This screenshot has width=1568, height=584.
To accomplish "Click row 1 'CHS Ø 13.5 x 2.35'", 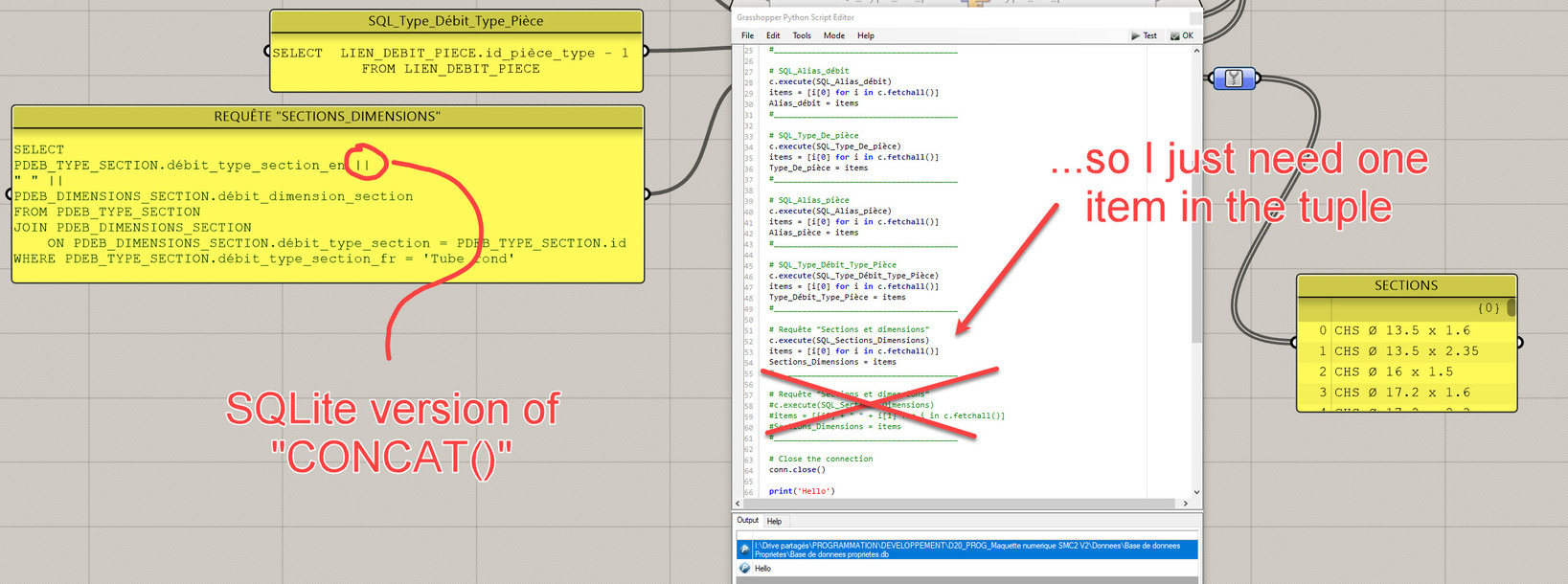I will click(1406, 351).
